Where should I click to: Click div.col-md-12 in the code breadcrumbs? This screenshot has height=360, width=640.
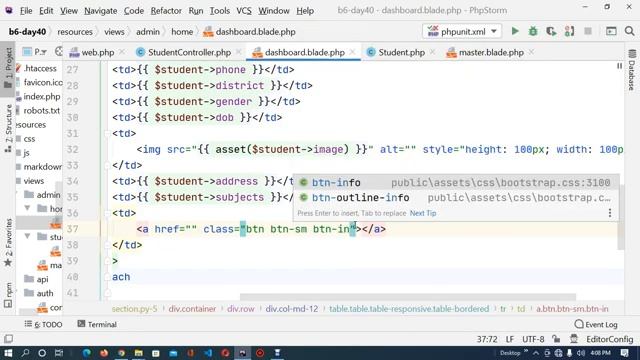point(291,309)
